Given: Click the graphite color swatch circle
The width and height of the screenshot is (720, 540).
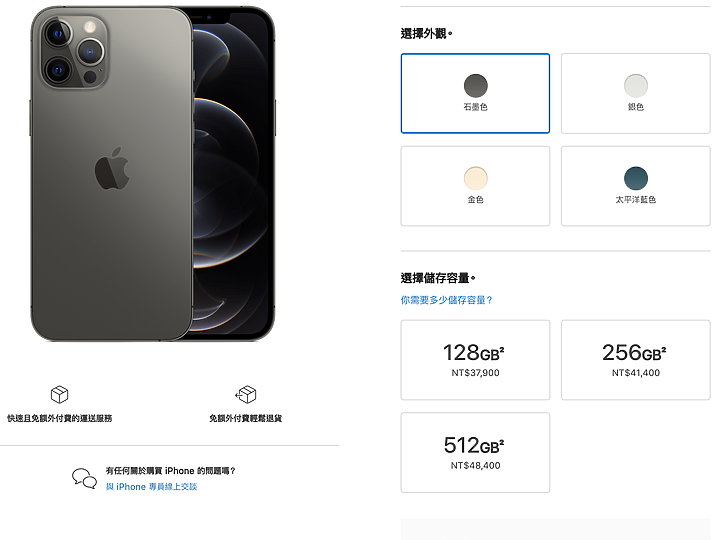Looking at the screenshot, I should (475, 85).
